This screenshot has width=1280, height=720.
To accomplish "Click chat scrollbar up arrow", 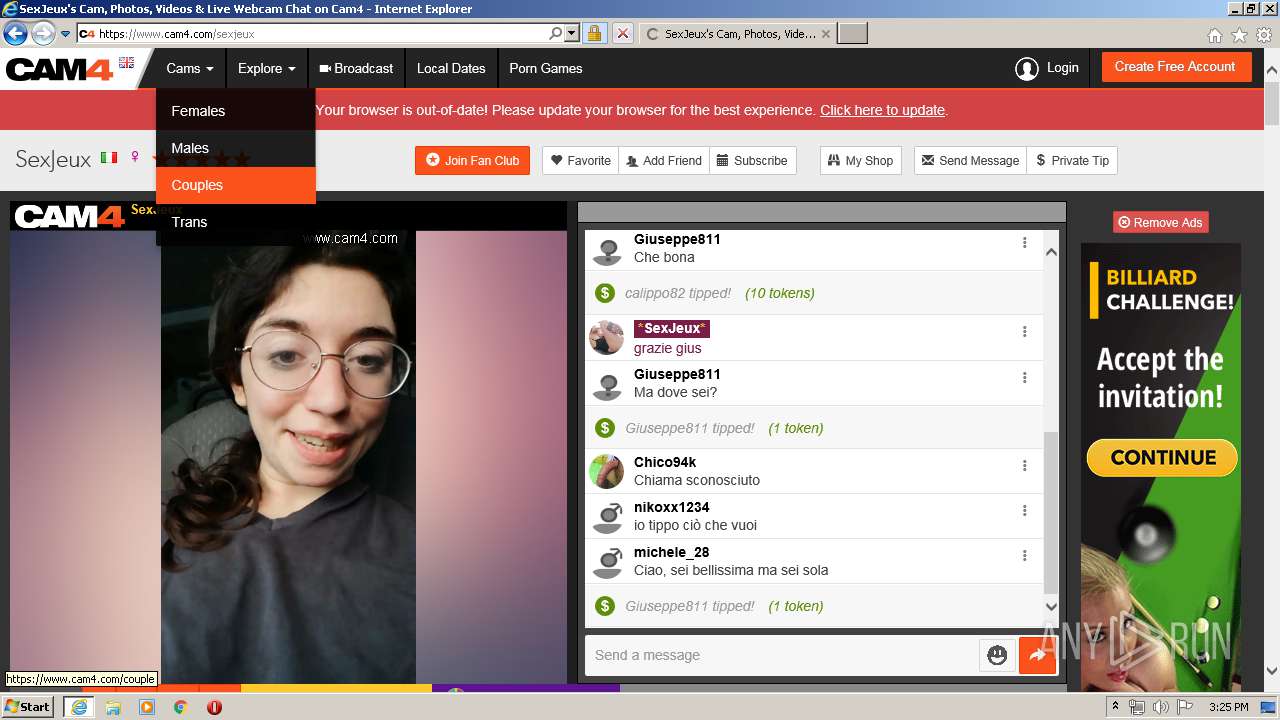I will (1051, 252).
